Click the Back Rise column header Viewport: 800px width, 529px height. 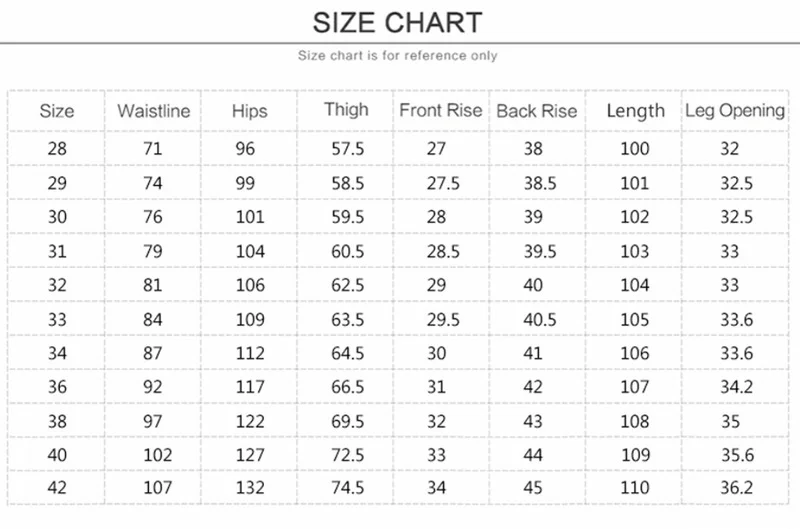[x=537, y=111]
